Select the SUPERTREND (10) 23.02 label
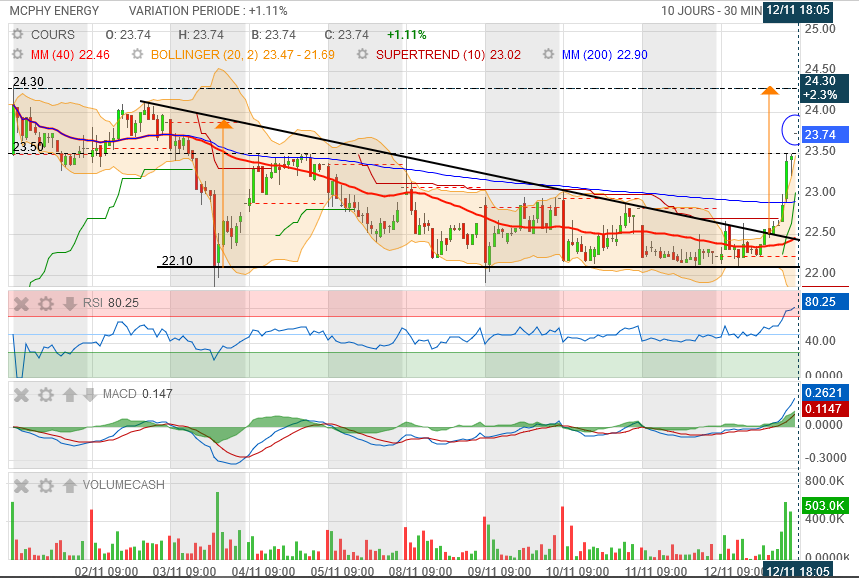This screenshot has width=859, height=578. pyautogui.click(x=448, y=55)
